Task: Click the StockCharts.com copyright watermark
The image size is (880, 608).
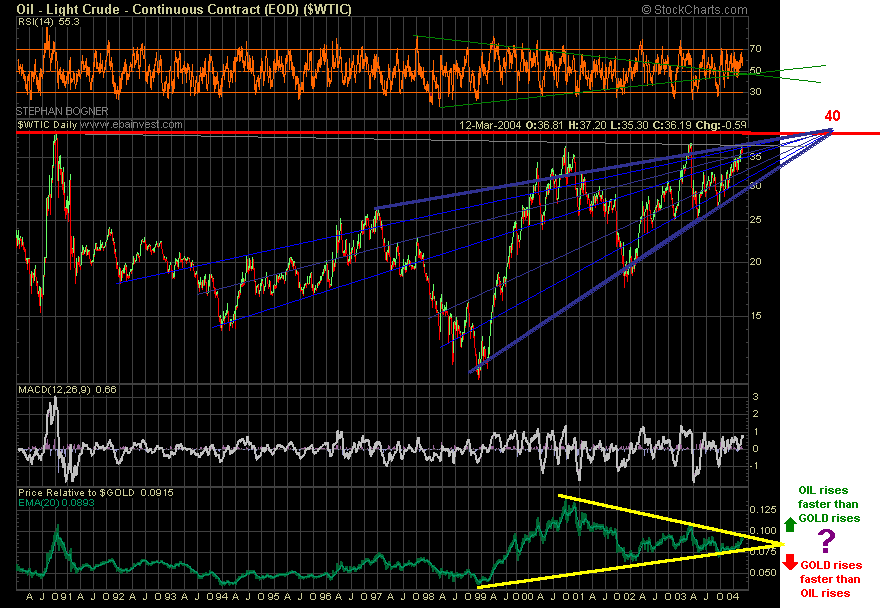Action: [694, 10]
